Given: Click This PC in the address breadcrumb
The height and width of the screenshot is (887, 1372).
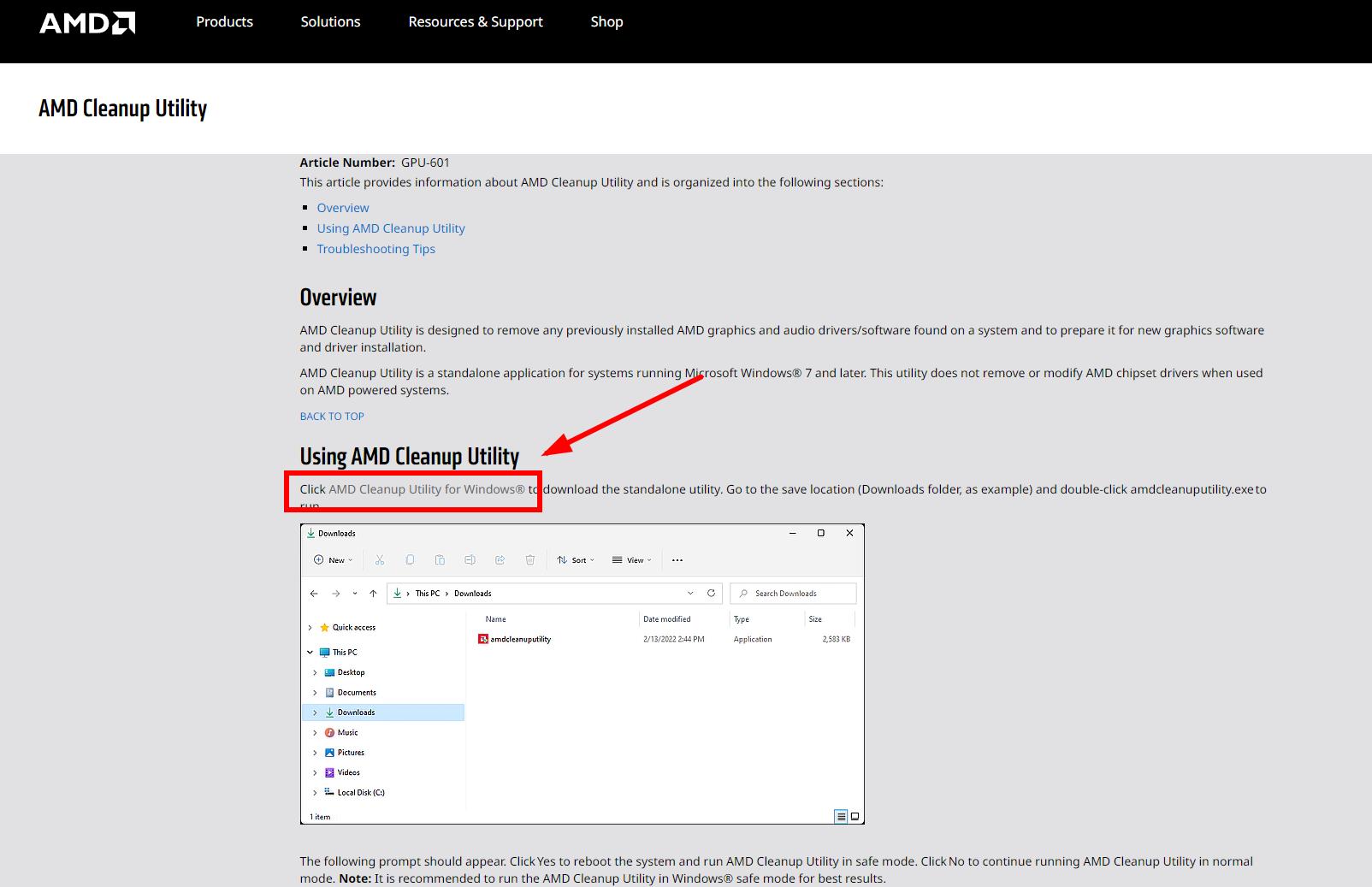Looking at the screenshot, I should click(428, 594).
